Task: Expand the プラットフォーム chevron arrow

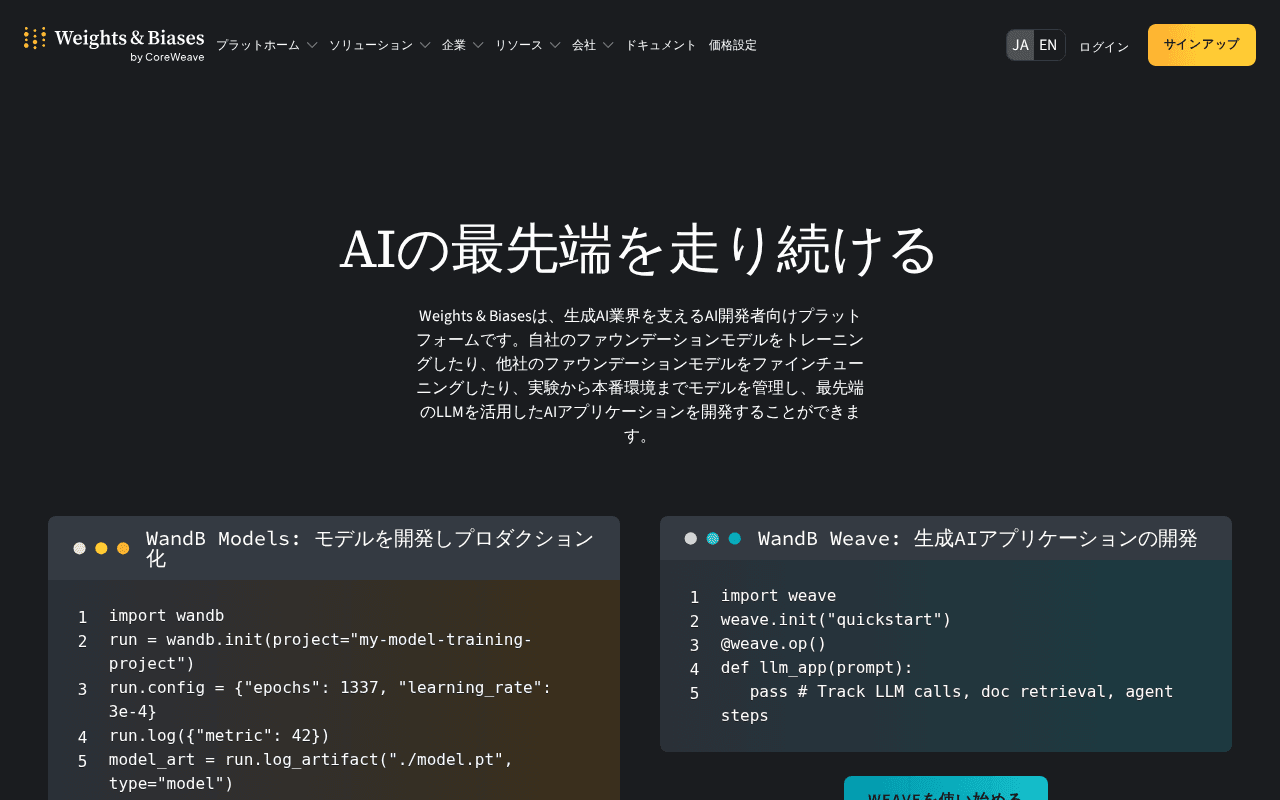Action: point(312,45)
